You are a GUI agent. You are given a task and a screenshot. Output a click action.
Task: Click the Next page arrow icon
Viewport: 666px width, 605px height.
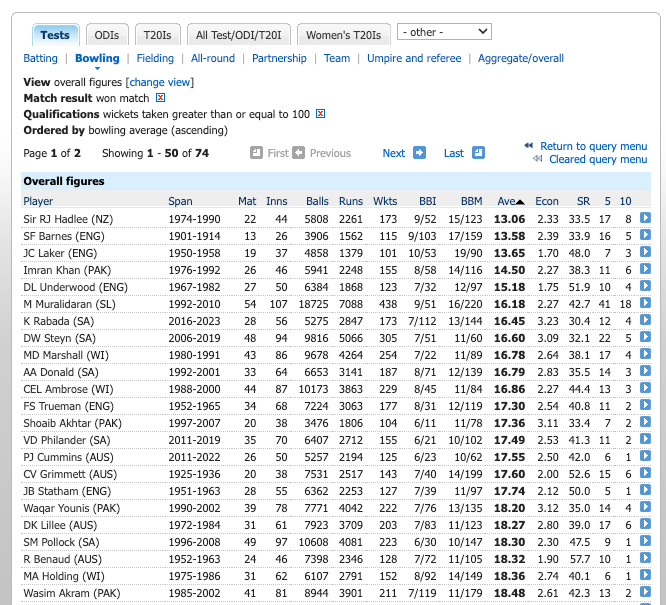[419, 153]
